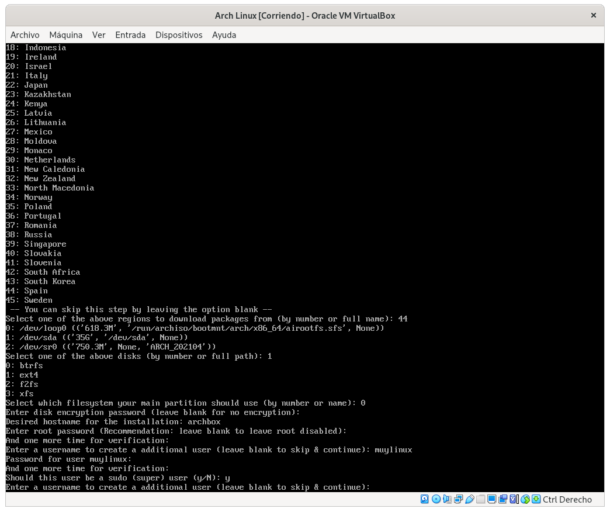The image size is (610, 512).
Task: Click the 'Enter disk encryption password' line
Action: tap(153, 412)
